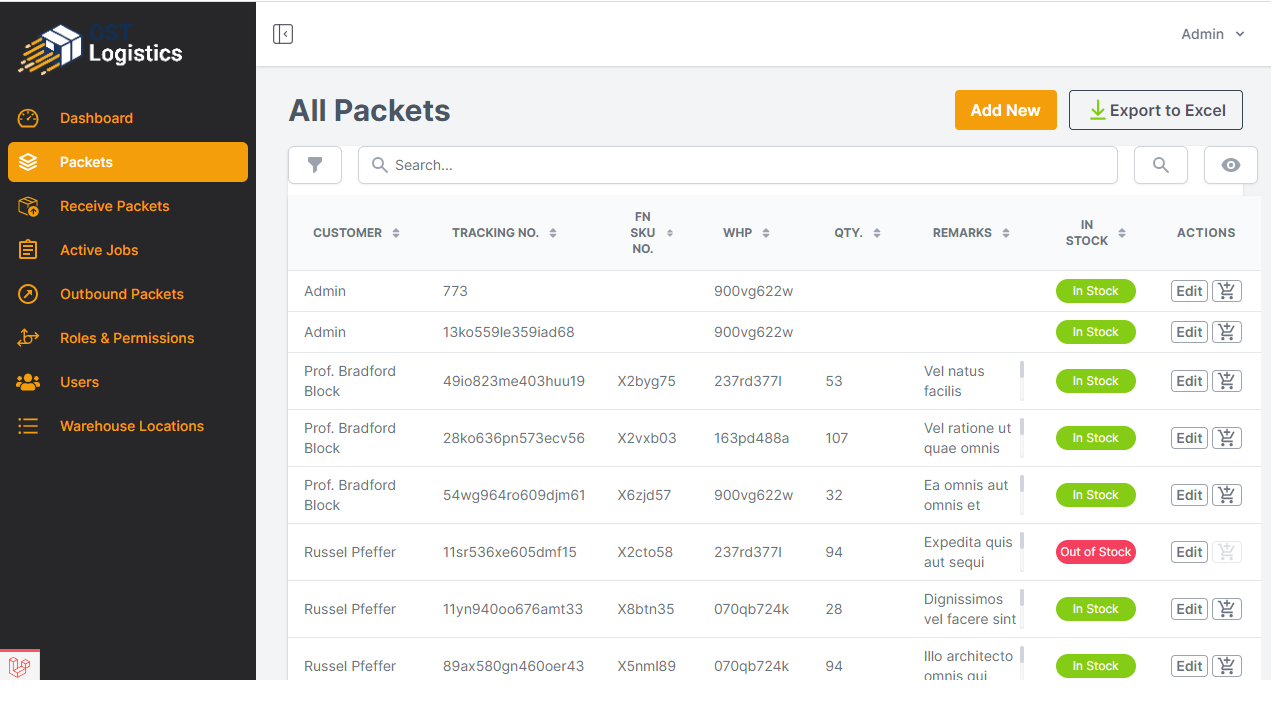
Task: Click the magnifier search button right of search box
Action: pyautogui.click(x=1161, y=165)
